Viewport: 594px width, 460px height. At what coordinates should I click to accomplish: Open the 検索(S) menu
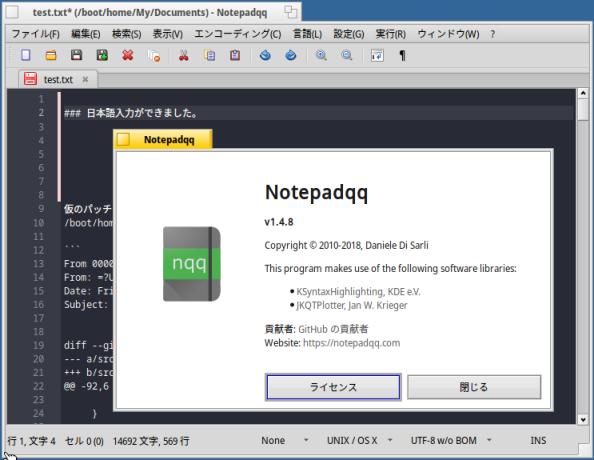(127, 34)
